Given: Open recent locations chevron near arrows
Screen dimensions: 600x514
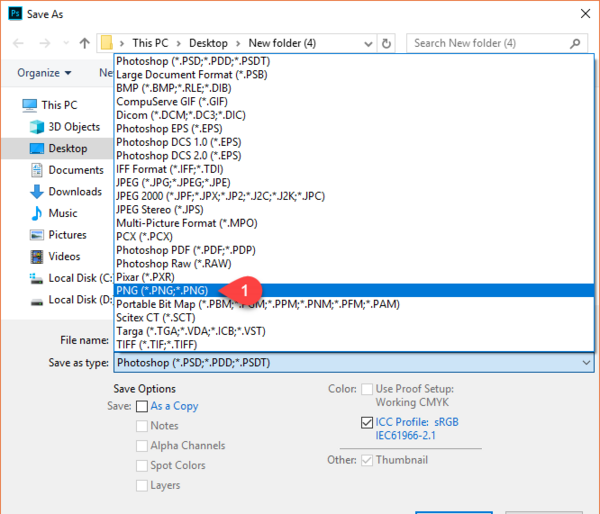Looking at the screenshot, I should pyautogui.click(x=66, y=43).
